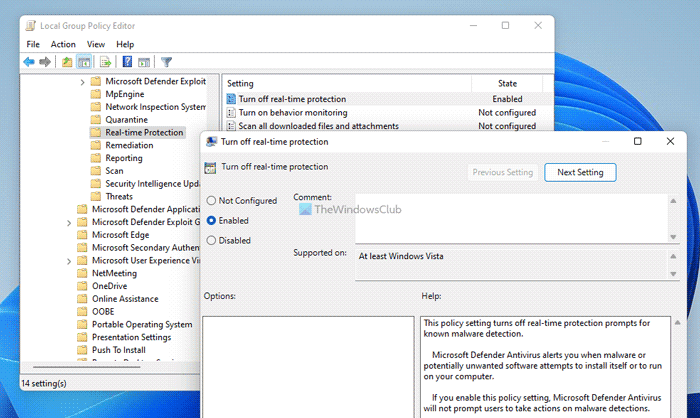Select the Microsoft Defender Application tree item
The width and height of the screenshot is (700, 418).
click(x=146, y=209)
